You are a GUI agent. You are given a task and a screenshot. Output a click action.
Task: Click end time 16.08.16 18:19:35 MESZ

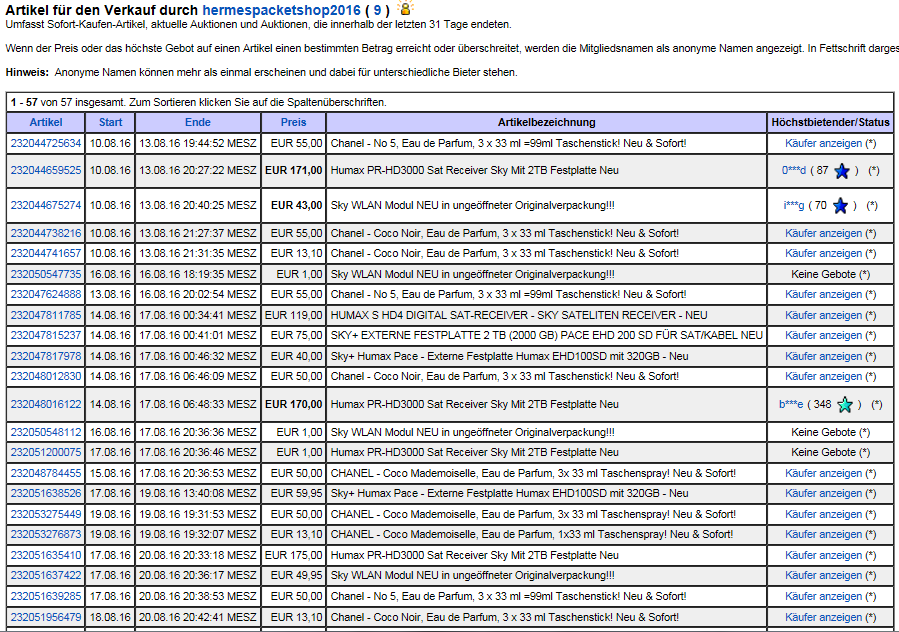click(x=198, y=274)
